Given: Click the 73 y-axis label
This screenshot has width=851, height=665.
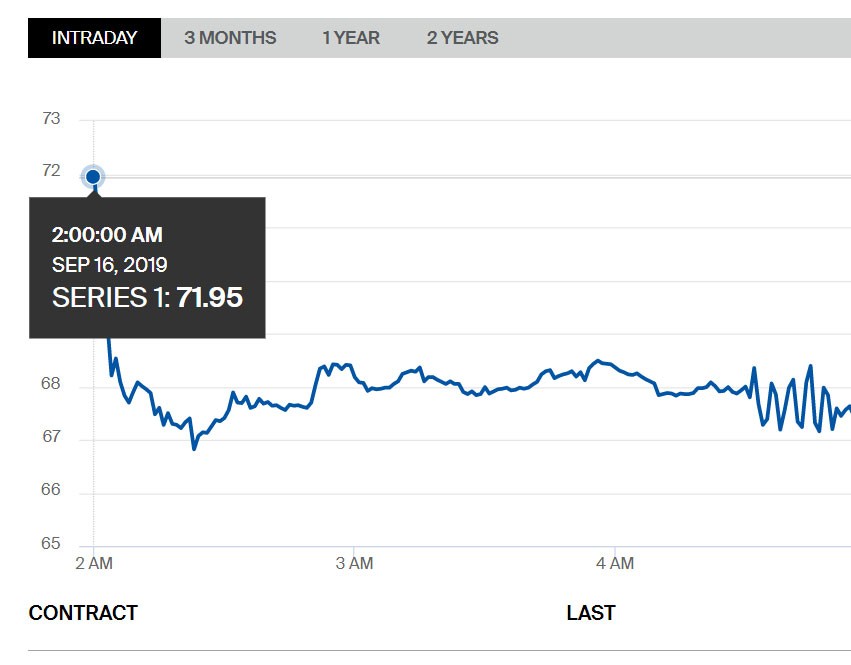Looking at the screenshot, I should click(51, 119).
